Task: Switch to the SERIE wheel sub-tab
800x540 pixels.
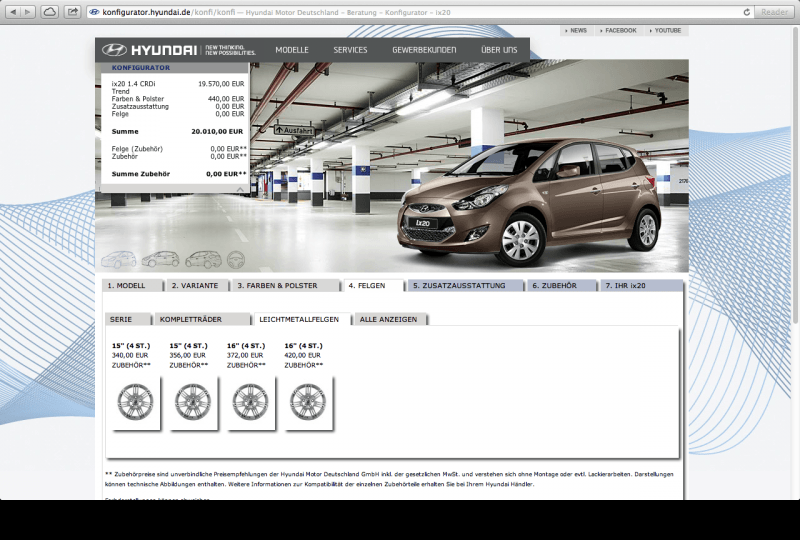Action: [128, 319]
